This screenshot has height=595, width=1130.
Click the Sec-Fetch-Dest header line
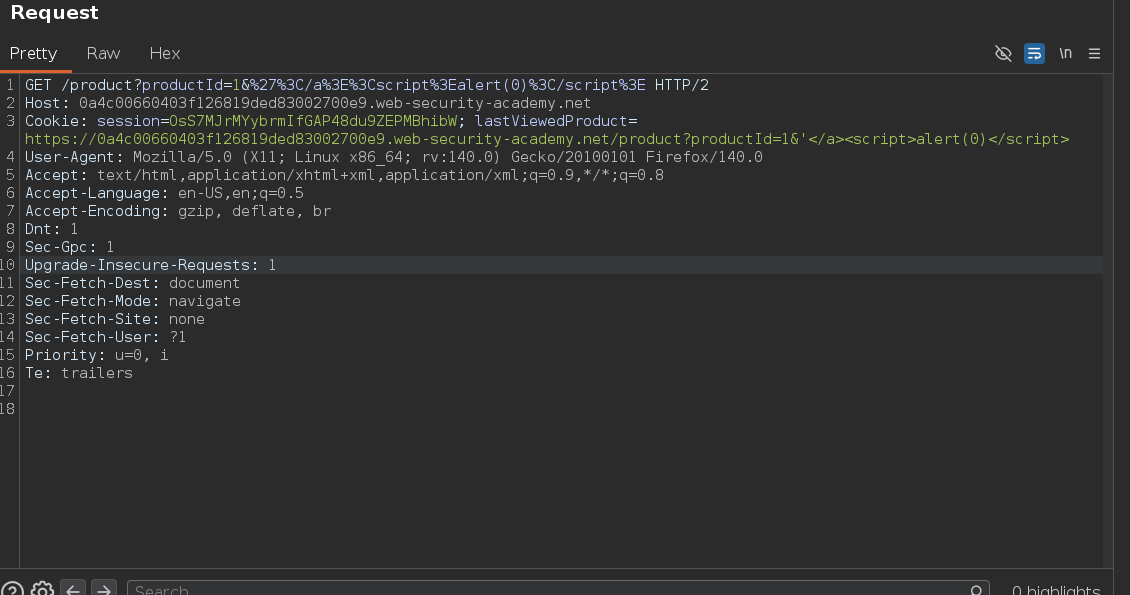[133, 283]
